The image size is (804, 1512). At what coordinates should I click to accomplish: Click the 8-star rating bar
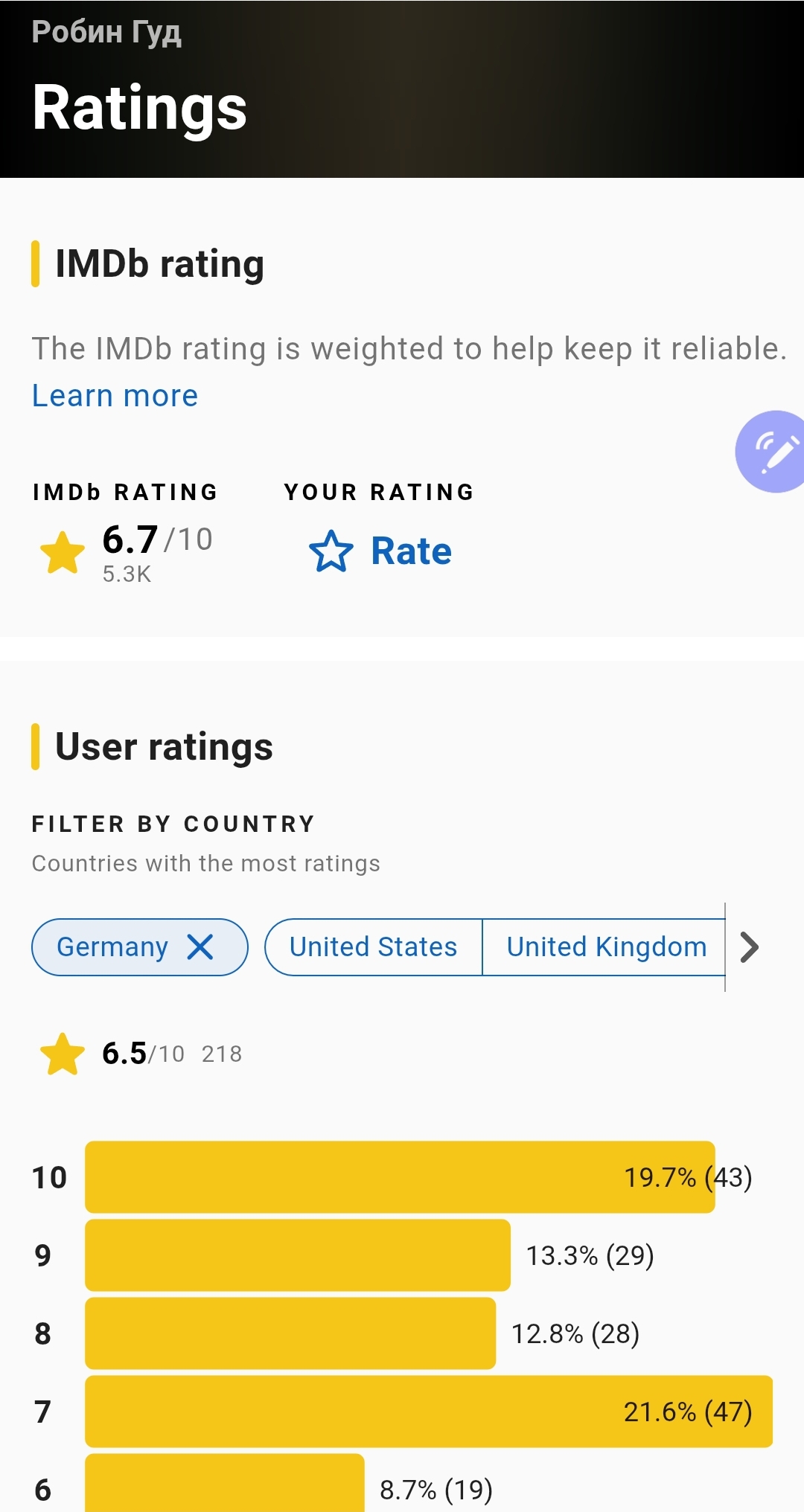click(290, 1333)
